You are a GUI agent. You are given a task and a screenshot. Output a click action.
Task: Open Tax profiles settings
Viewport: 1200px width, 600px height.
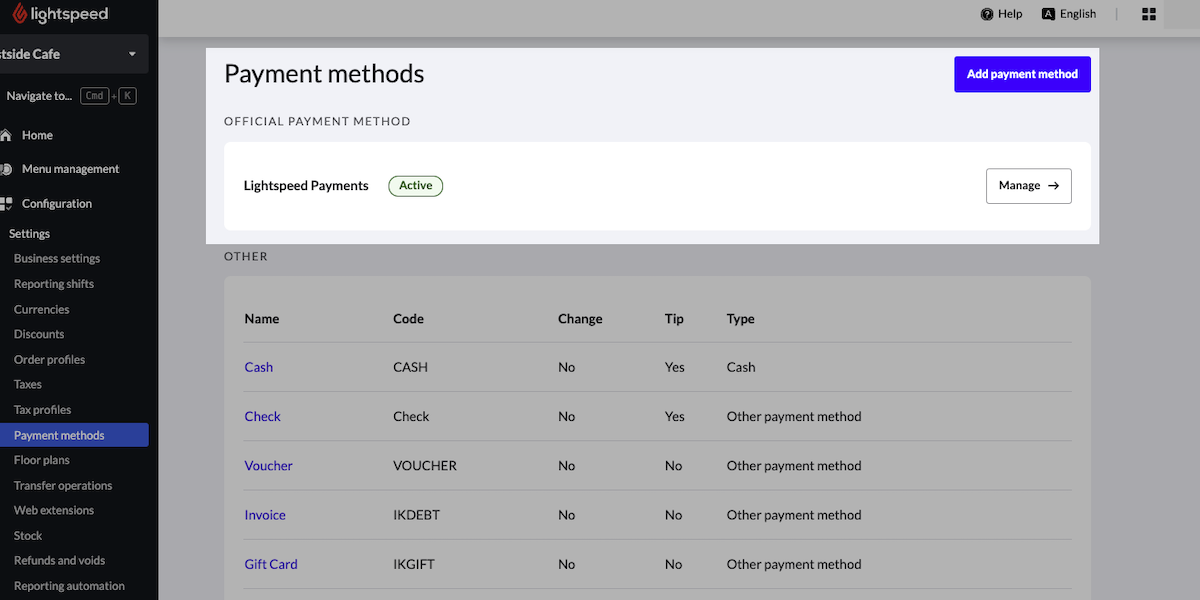pos(43,410)
